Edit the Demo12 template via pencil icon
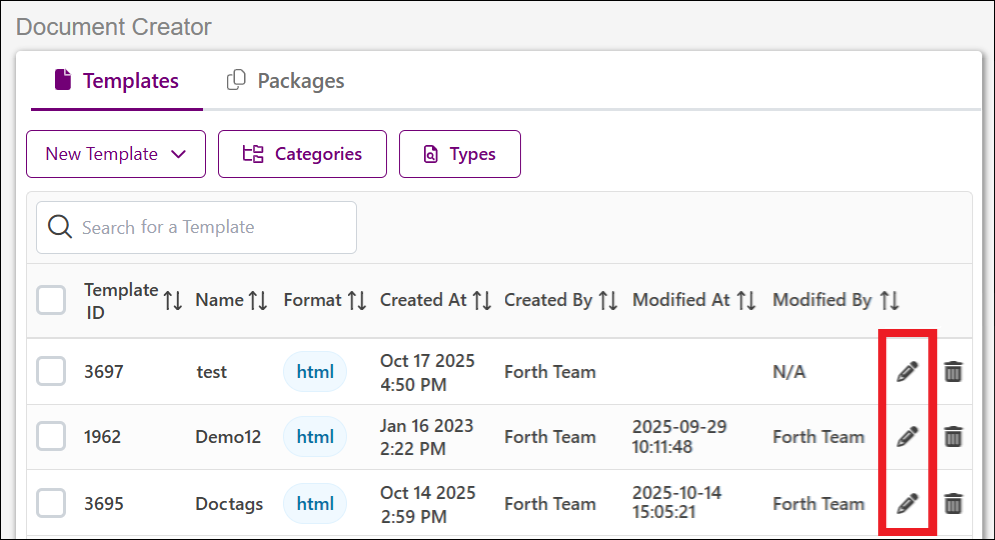Viewport: 995px width, 540px height. (907, 437)
